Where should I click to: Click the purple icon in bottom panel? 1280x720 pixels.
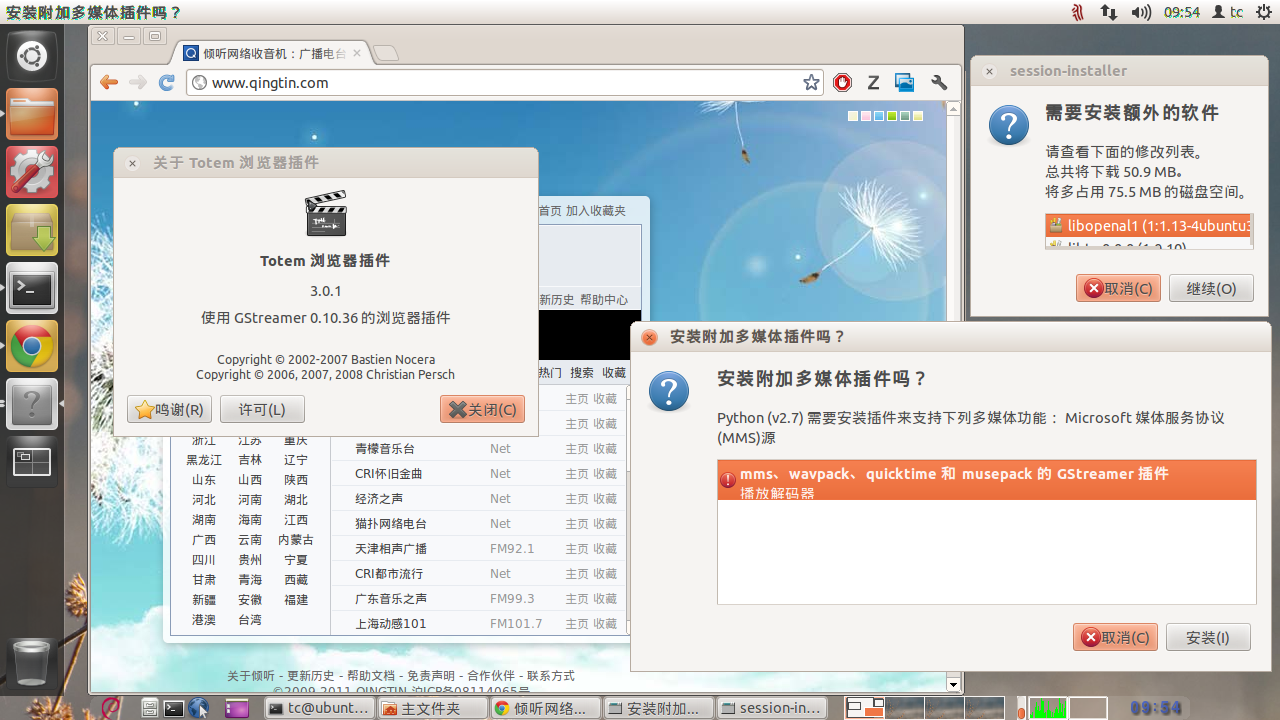(237, 708)
